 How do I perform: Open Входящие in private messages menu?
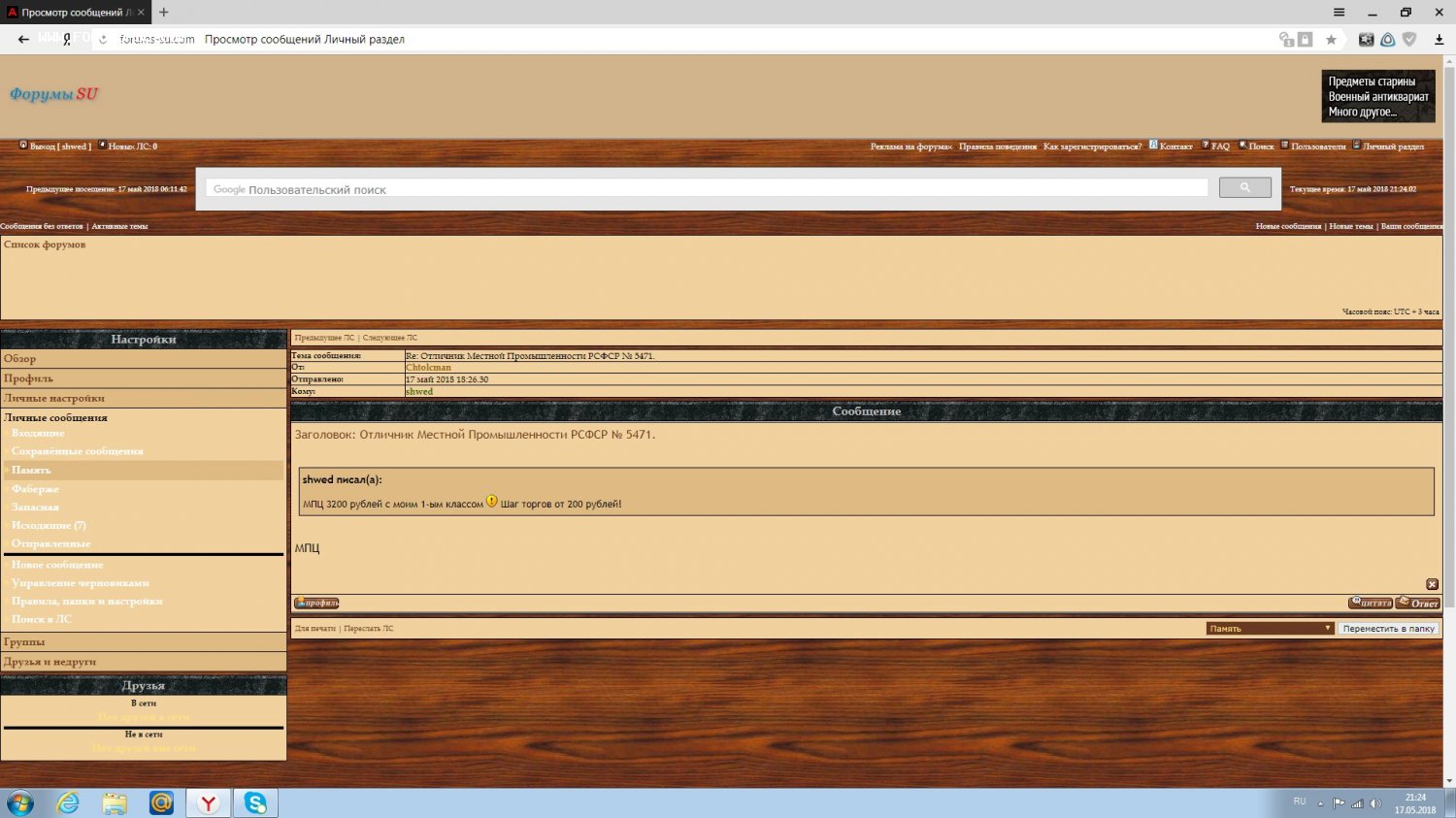(x=38, y=434)
